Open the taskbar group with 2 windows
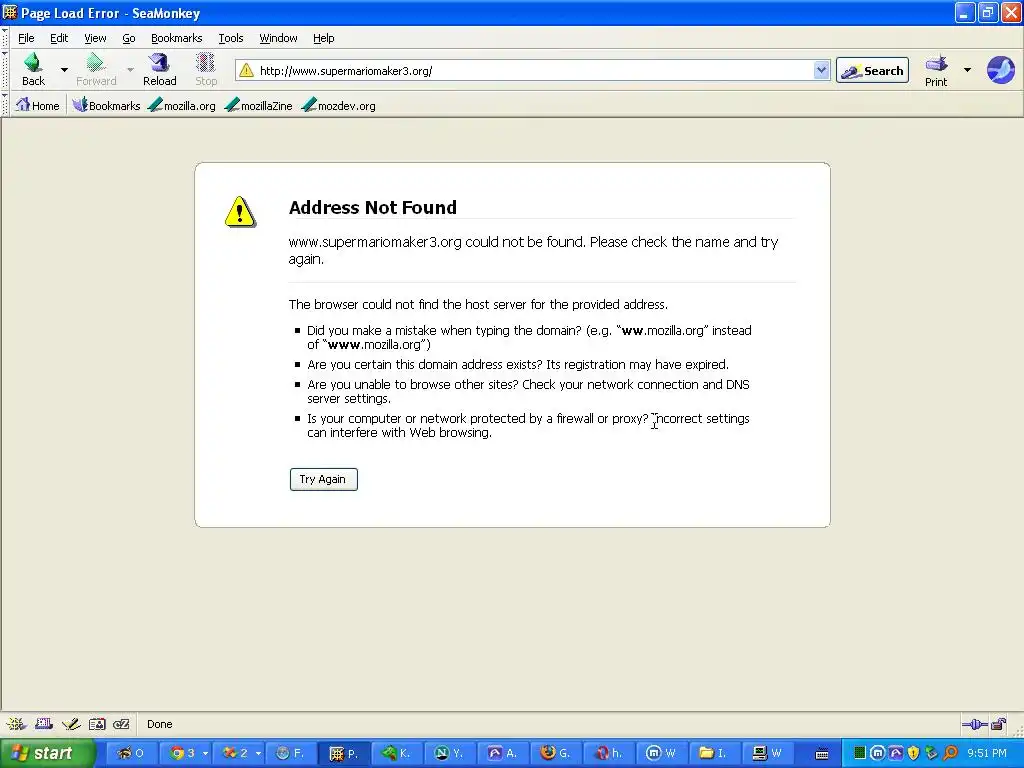Screen dimensions: 1024x768 tap(240, 753)
